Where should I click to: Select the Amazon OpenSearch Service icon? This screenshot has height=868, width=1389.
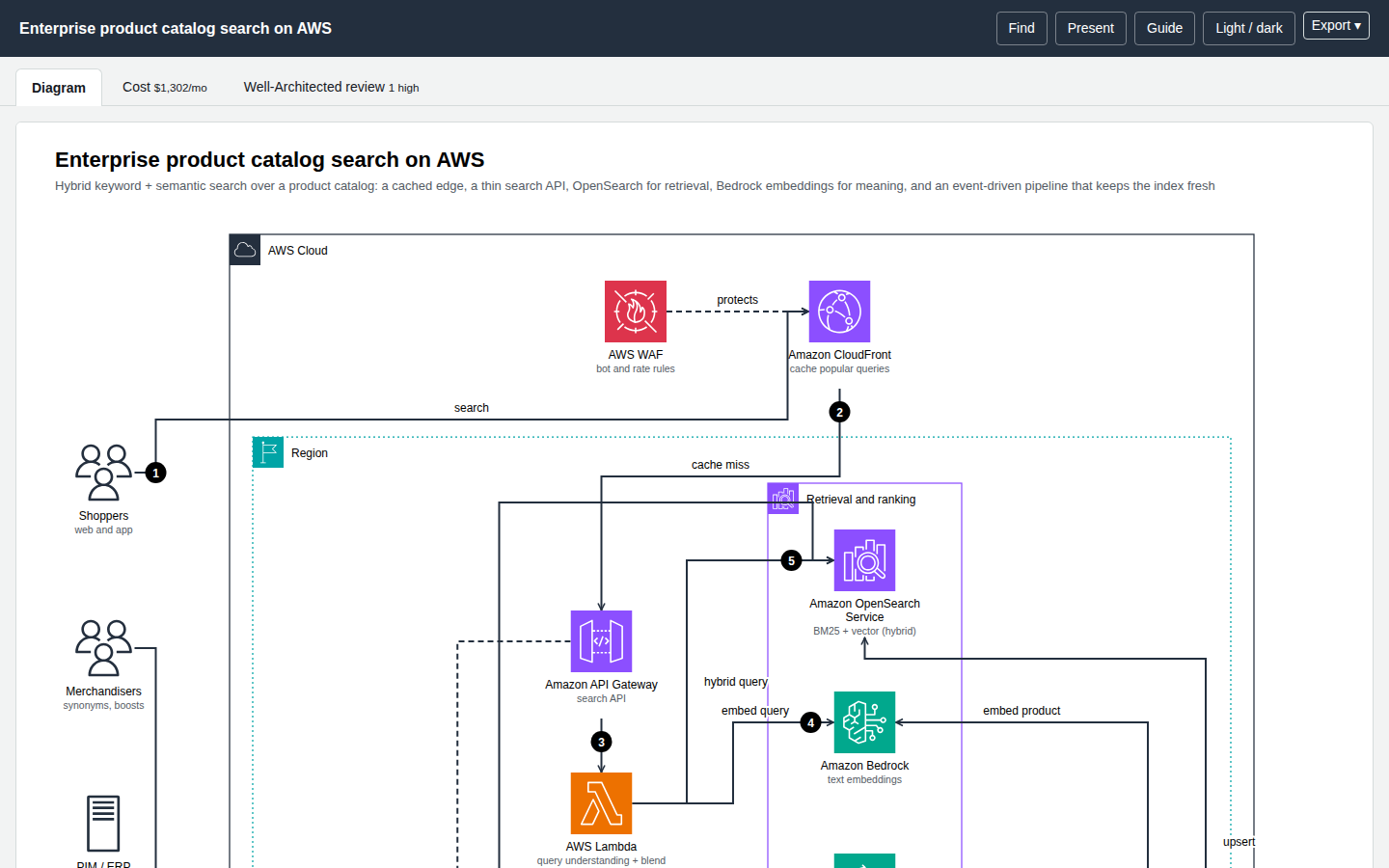864,560
